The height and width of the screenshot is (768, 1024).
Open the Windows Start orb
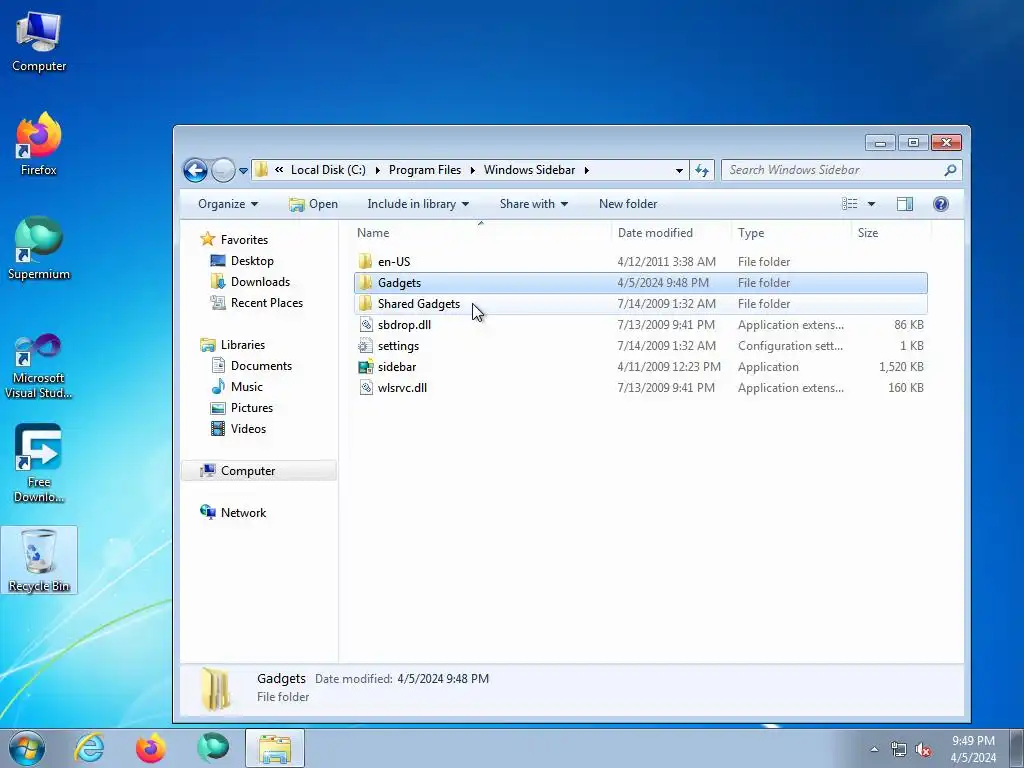click(27, 748)
